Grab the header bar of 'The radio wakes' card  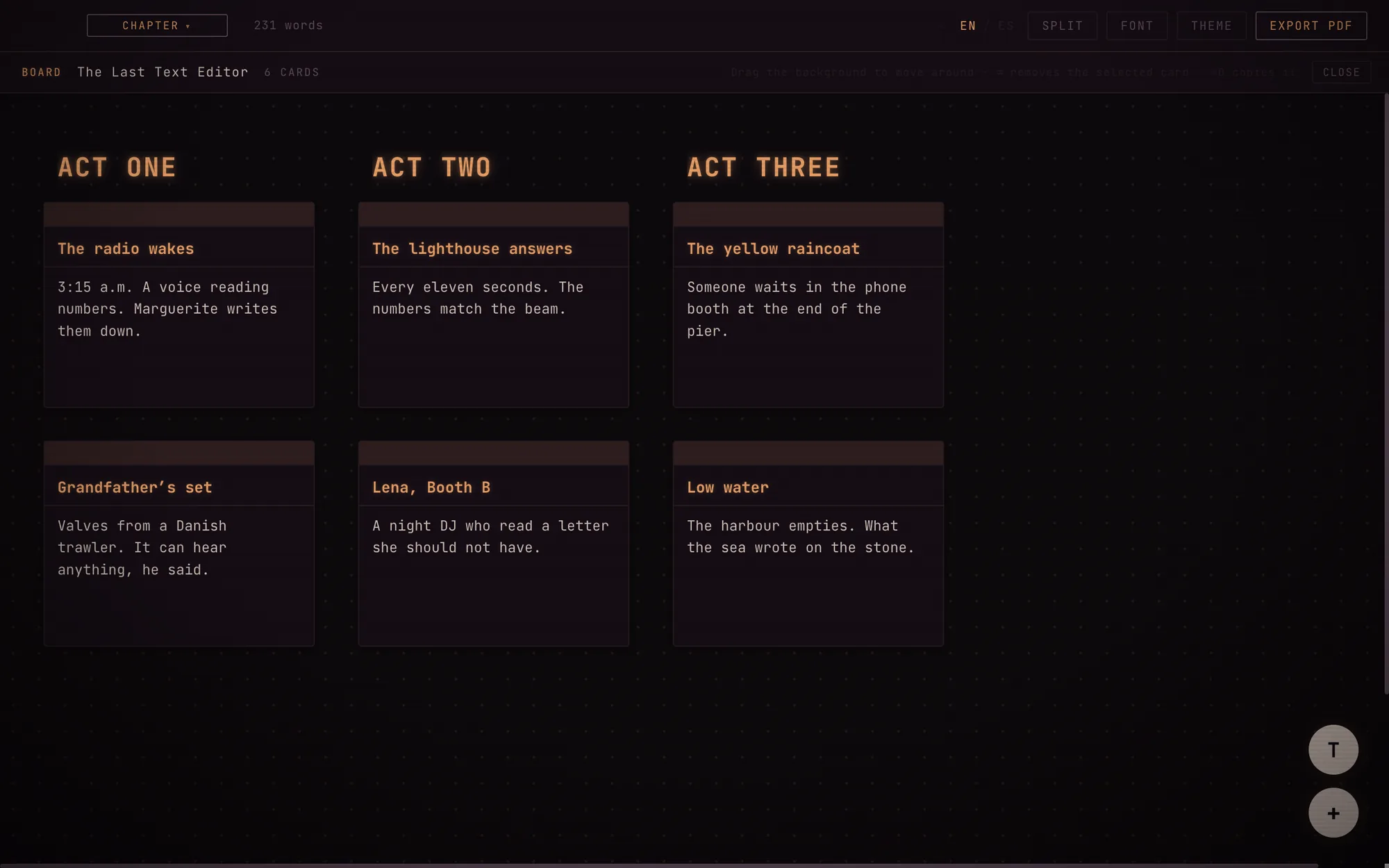click(179, 215)
